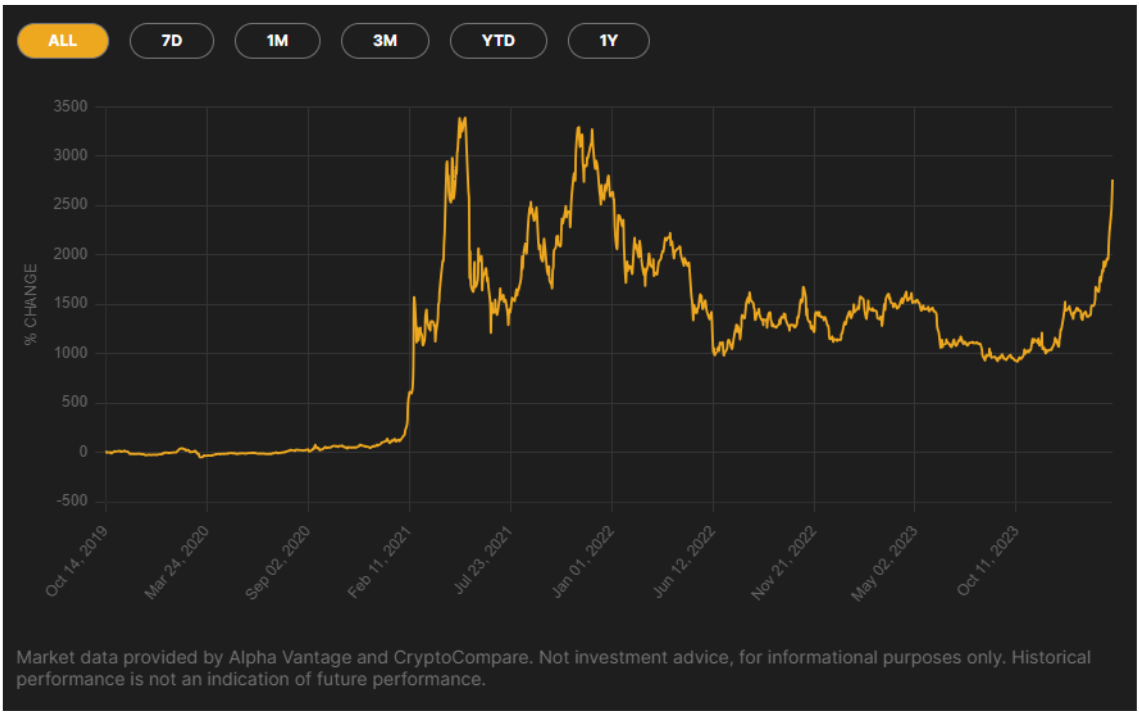Switch to the YTD tab

click(x=498, y=41)
